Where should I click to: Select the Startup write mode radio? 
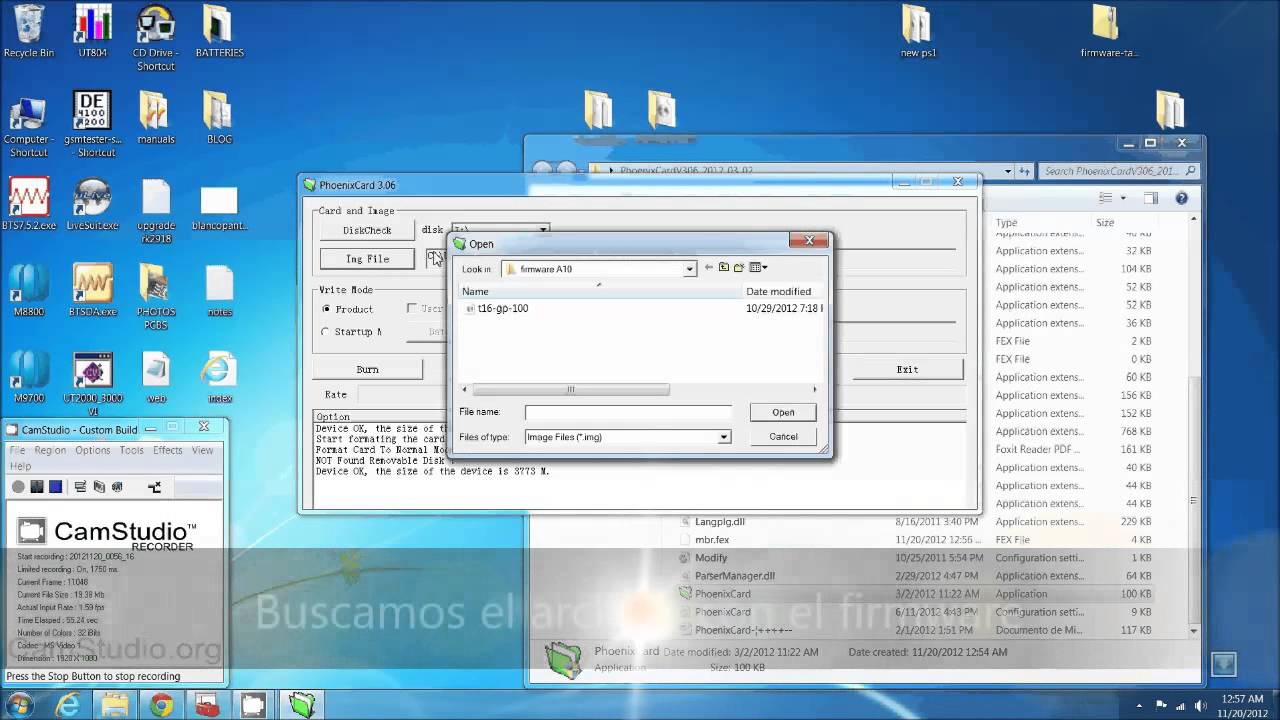(x=326, y=332)
